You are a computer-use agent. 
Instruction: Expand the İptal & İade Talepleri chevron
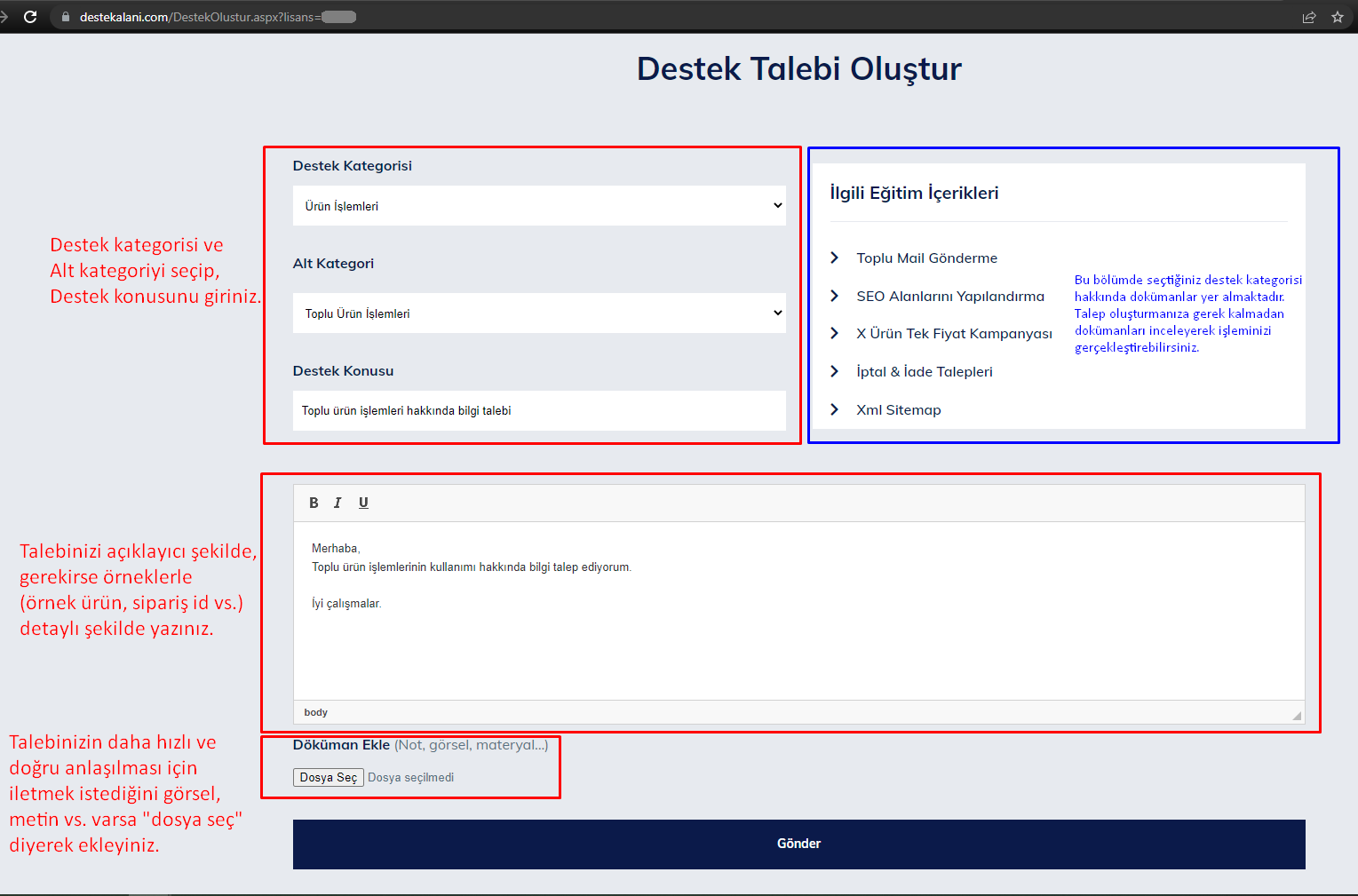click(834, 371)
